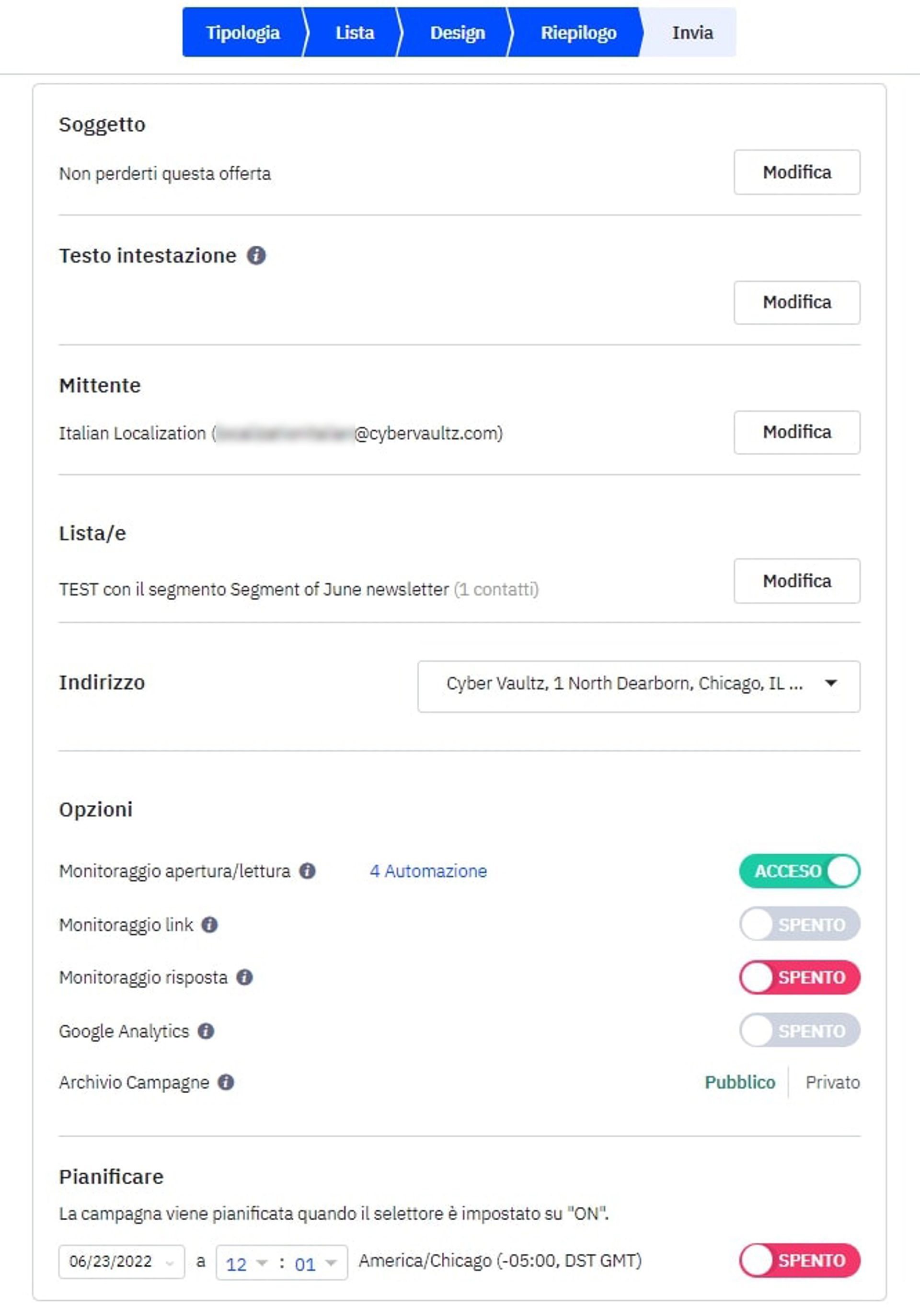Turn off Monitoraggio apertura/lettura toggle

coord(799,870)
